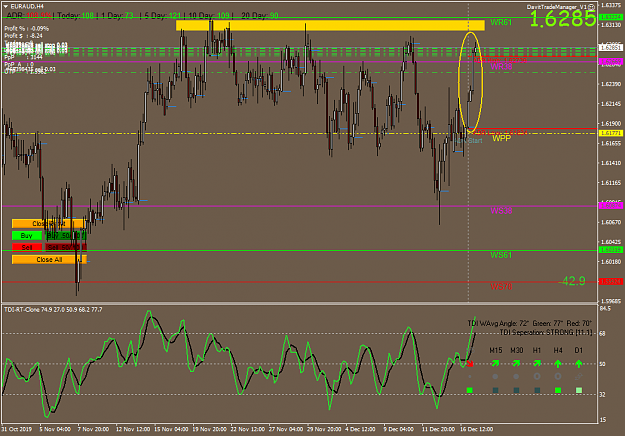Click the grey dot under M30 arrow
The width and height of the screenshot is (625, 436).
[516, 376]
